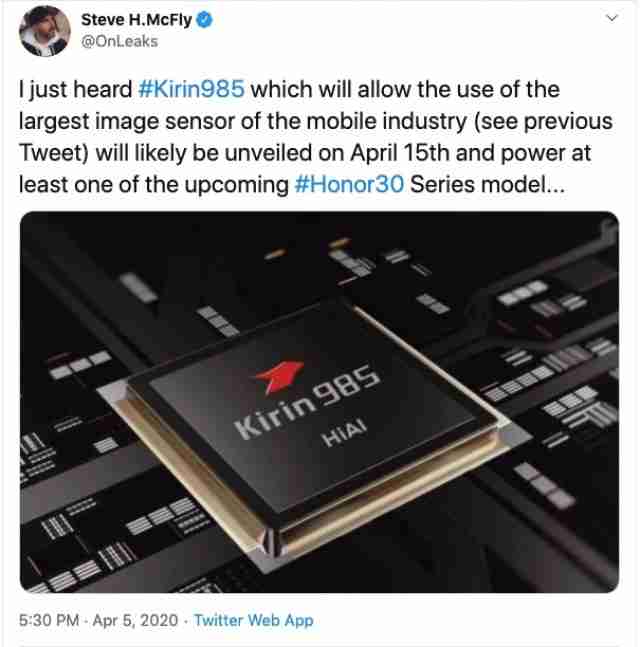Open the Twitter Web App source link
This screenshot has width=640, height=647.
253,620
